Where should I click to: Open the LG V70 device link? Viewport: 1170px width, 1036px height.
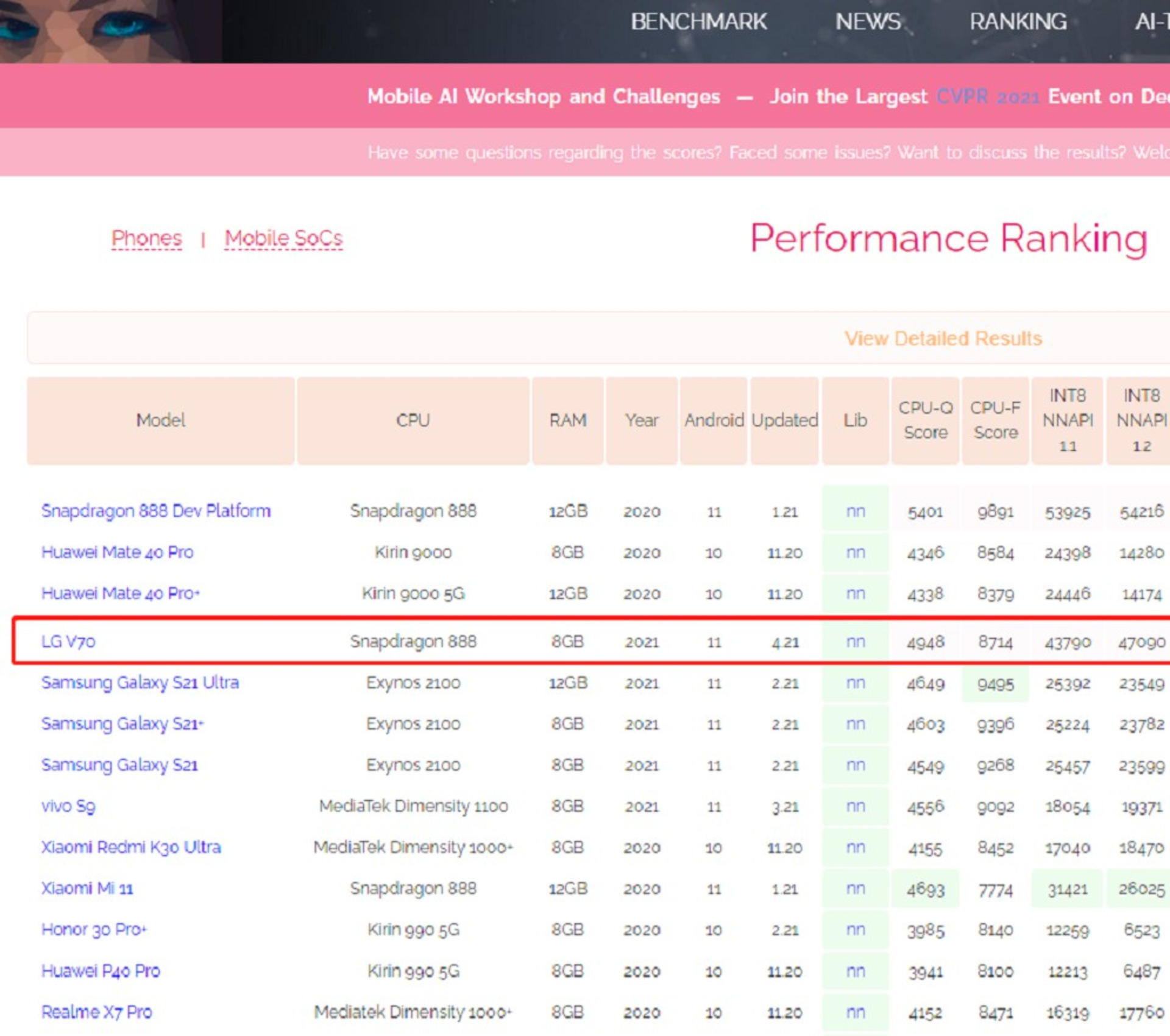(68, 641)
